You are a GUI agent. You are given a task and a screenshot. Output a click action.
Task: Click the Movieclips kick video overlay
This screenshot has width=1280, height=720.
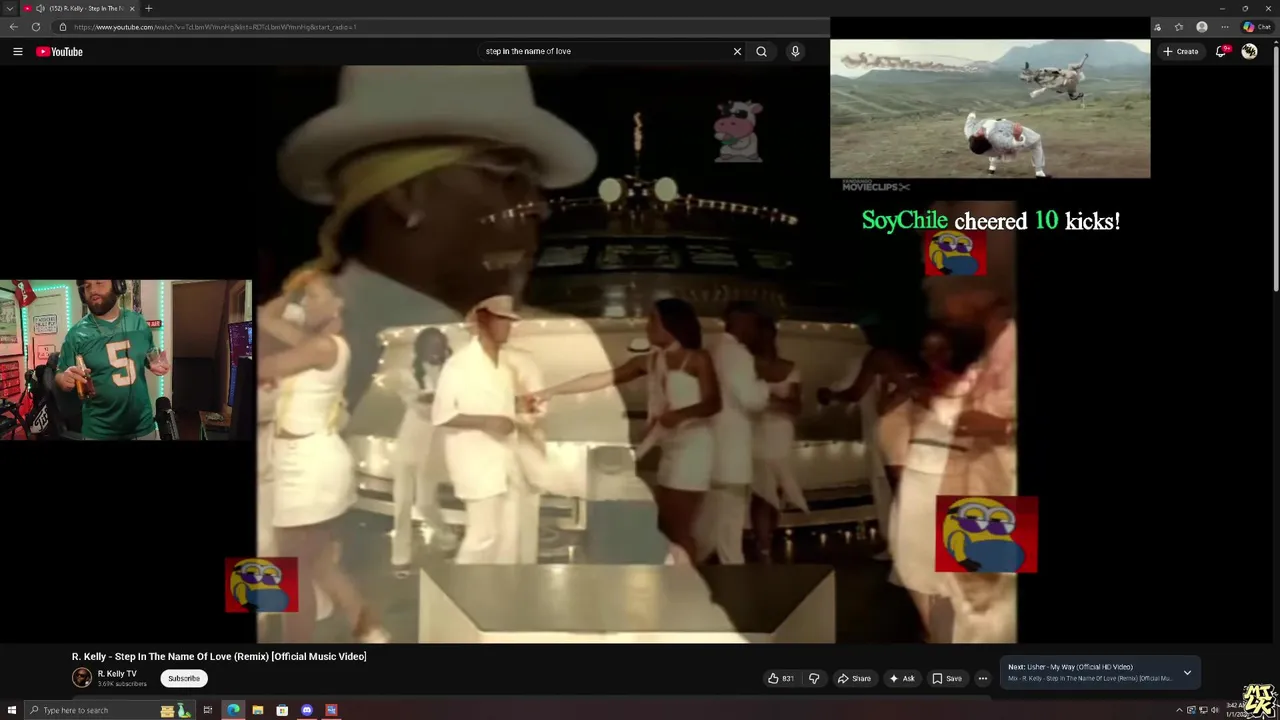[x=990, y=109]
